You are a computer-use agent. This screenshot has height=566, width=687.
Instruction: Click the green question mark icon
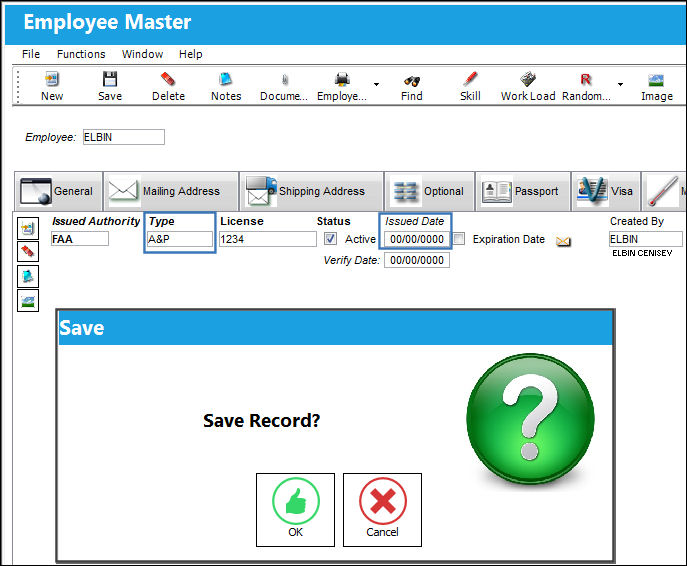click(x=530, y=419)
